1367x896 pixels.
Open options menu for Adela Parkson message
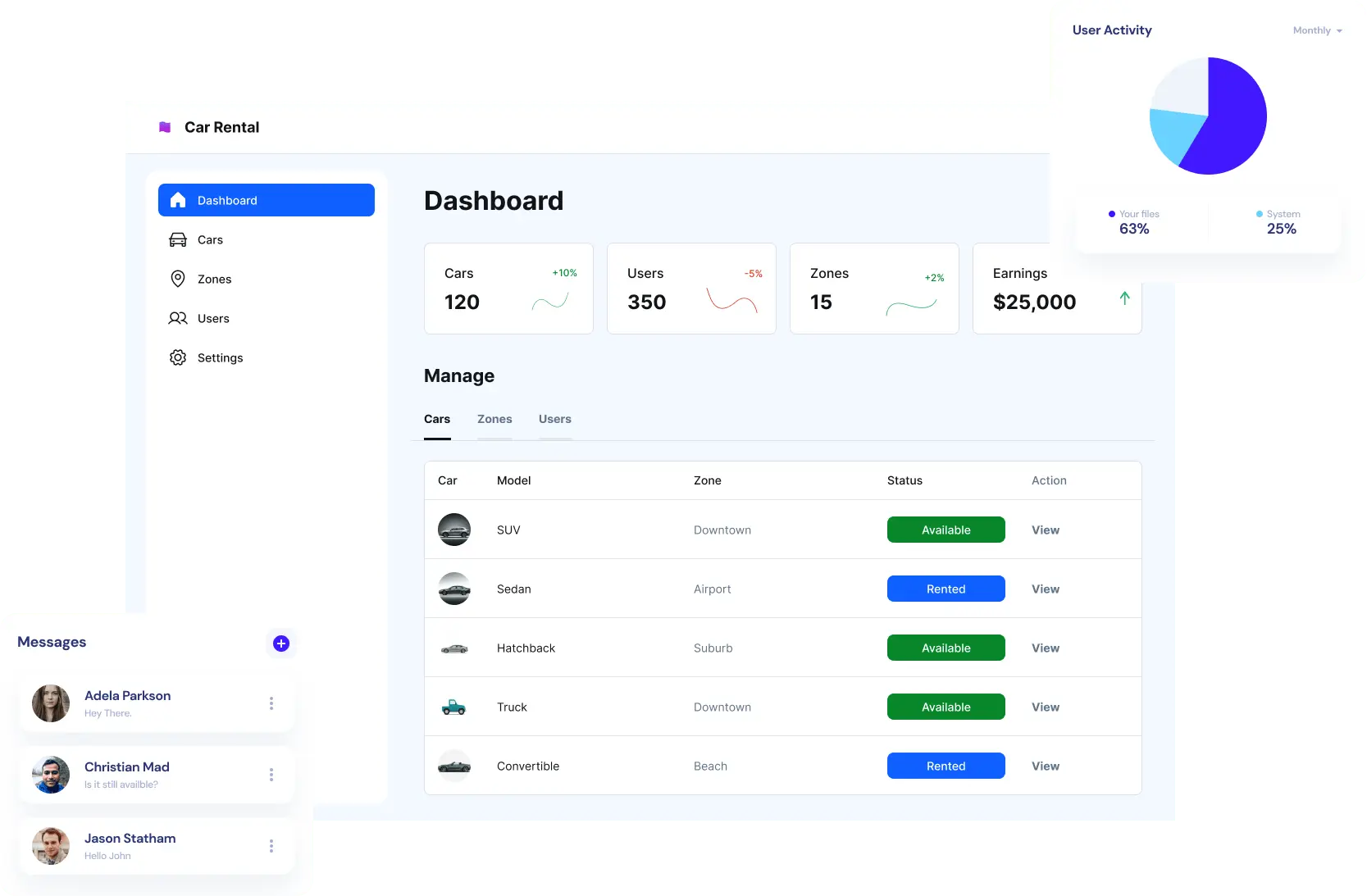(271, 703)
